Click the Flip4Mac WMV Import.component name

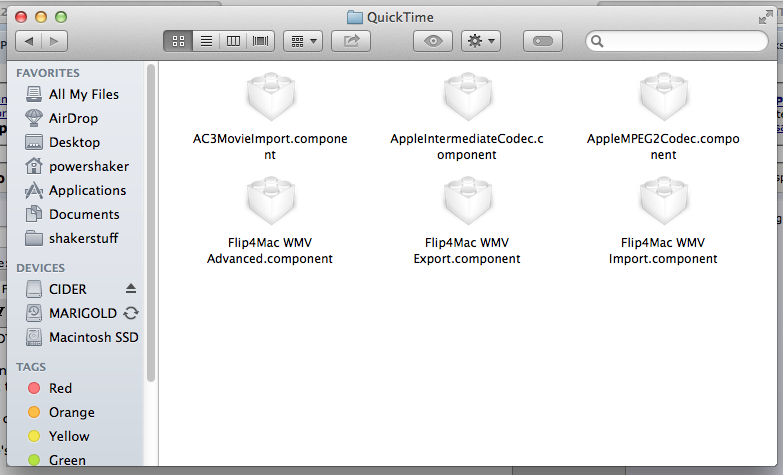[x=663, y=250]
